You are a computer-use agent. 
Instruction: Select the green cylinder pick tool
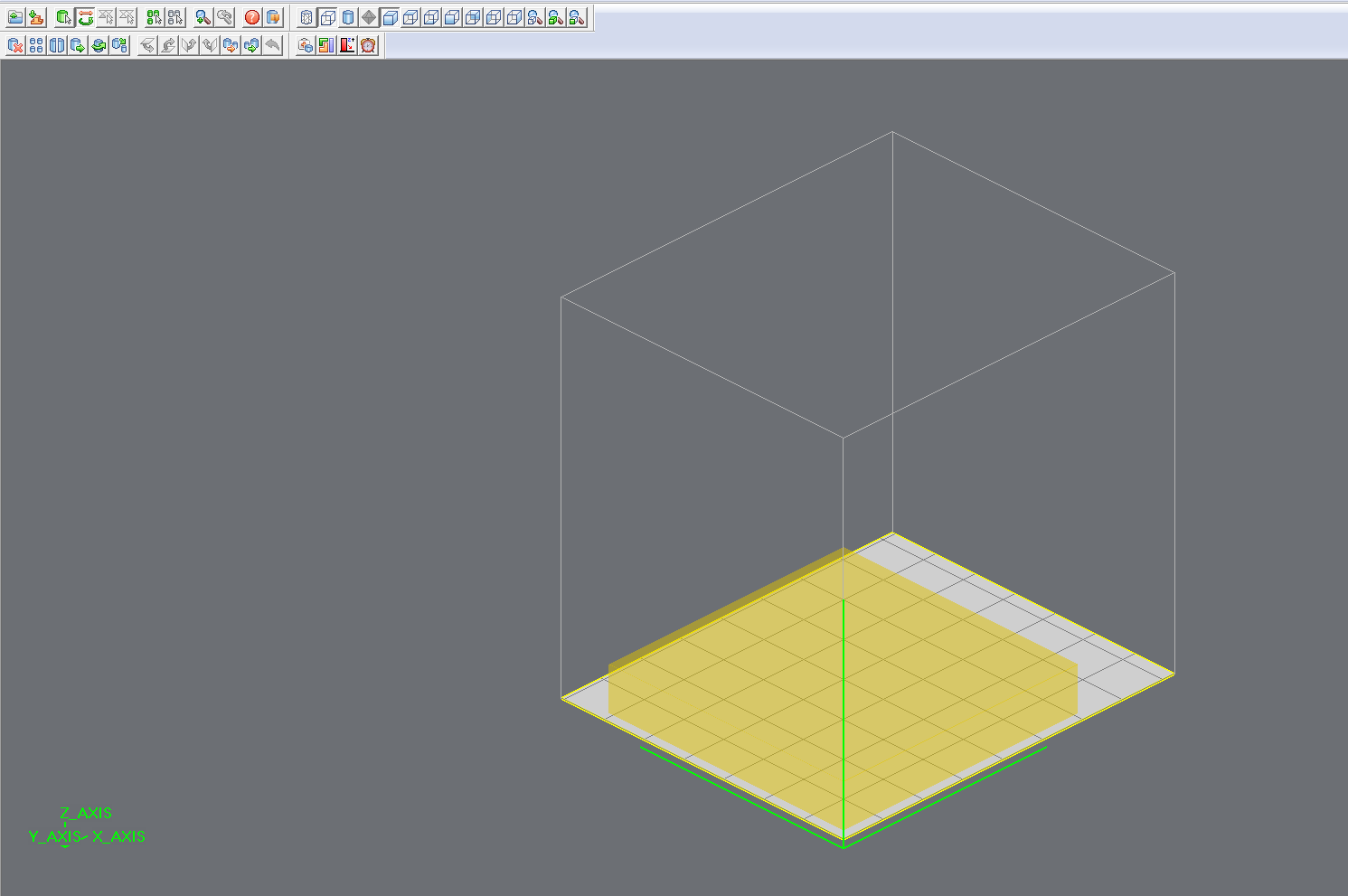62,16
